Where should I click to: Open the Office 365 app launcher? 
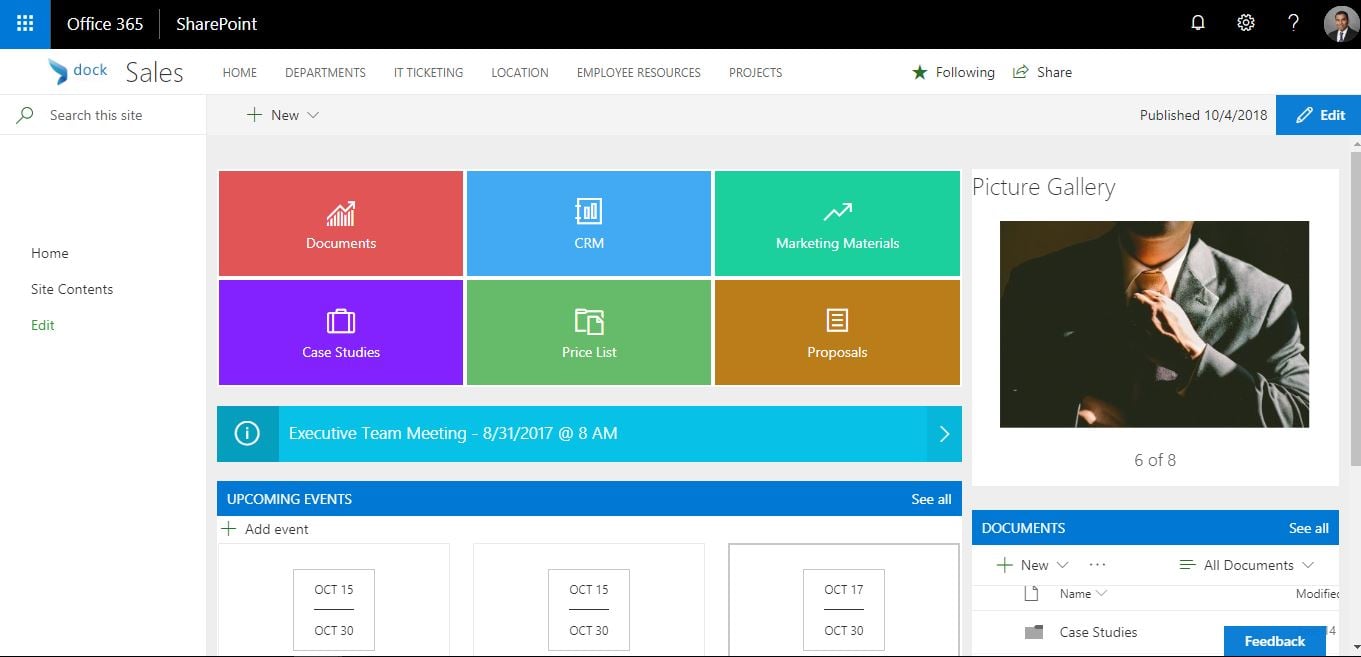pos(24,23)
